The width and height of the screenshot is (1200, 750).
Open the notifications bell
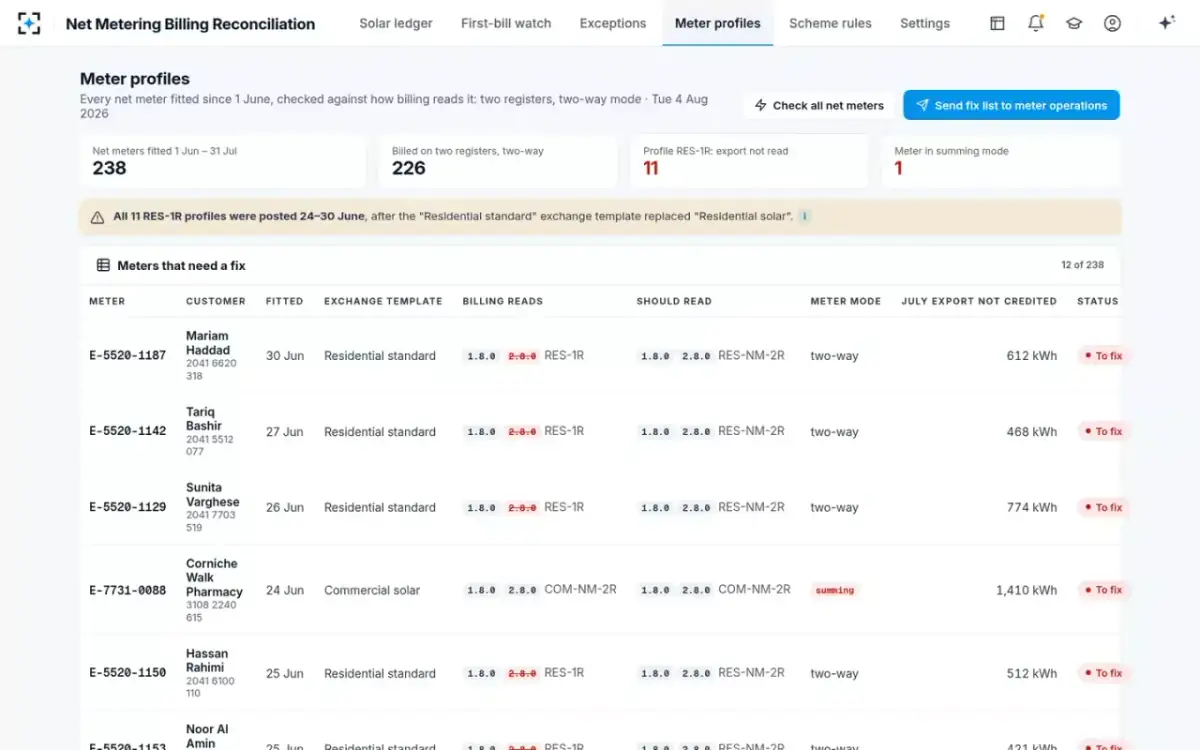(x=1036, y=23)
